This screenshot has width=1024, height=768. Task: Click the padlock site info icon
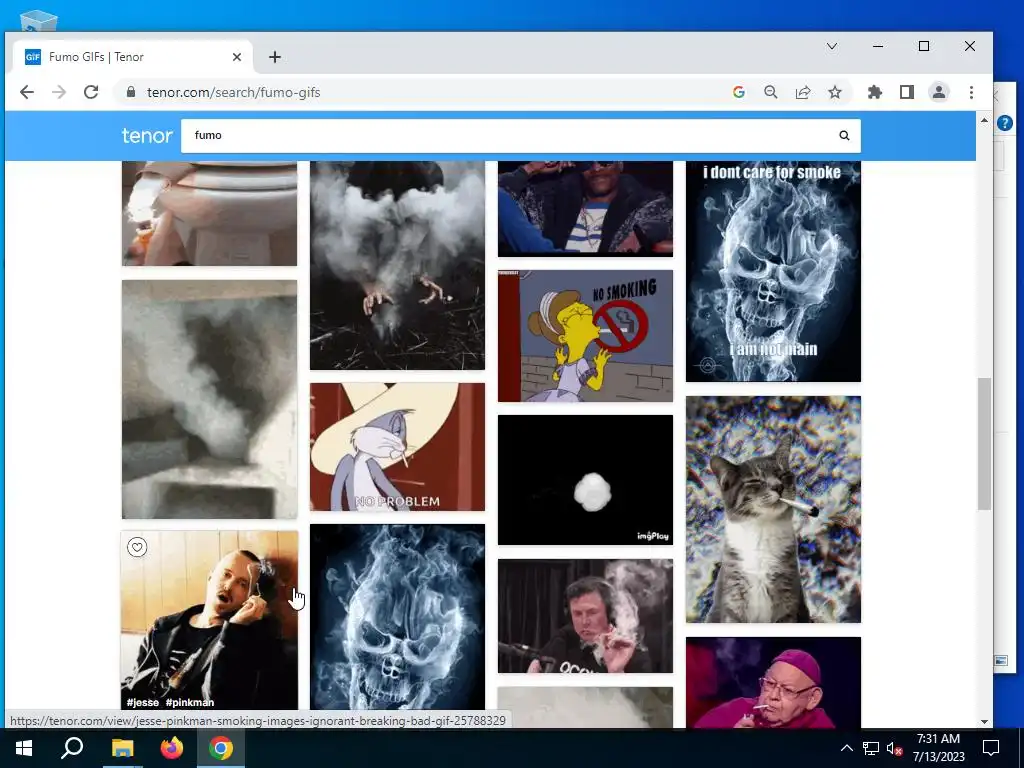131,92
